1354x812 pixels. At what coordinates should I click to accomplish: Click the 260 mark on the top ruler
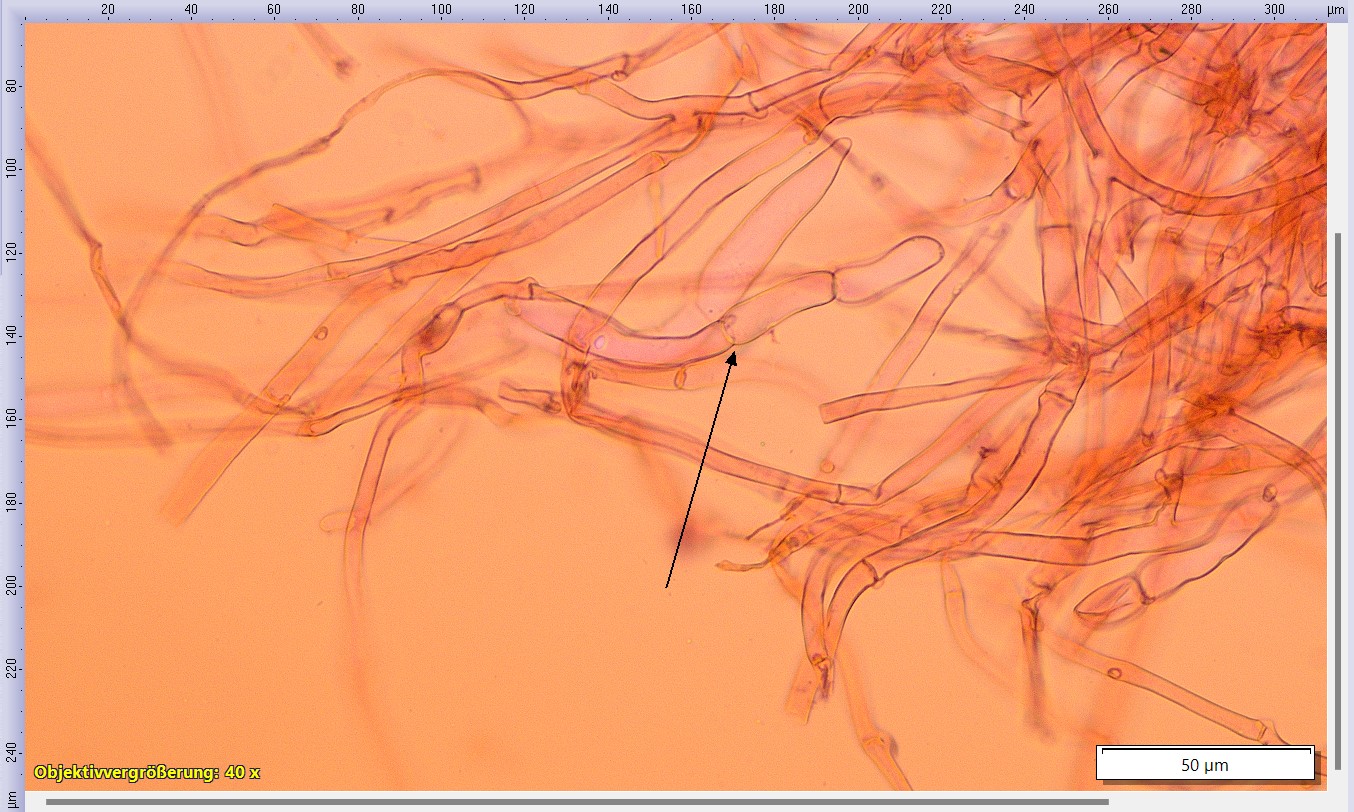tap(1108, 9)
